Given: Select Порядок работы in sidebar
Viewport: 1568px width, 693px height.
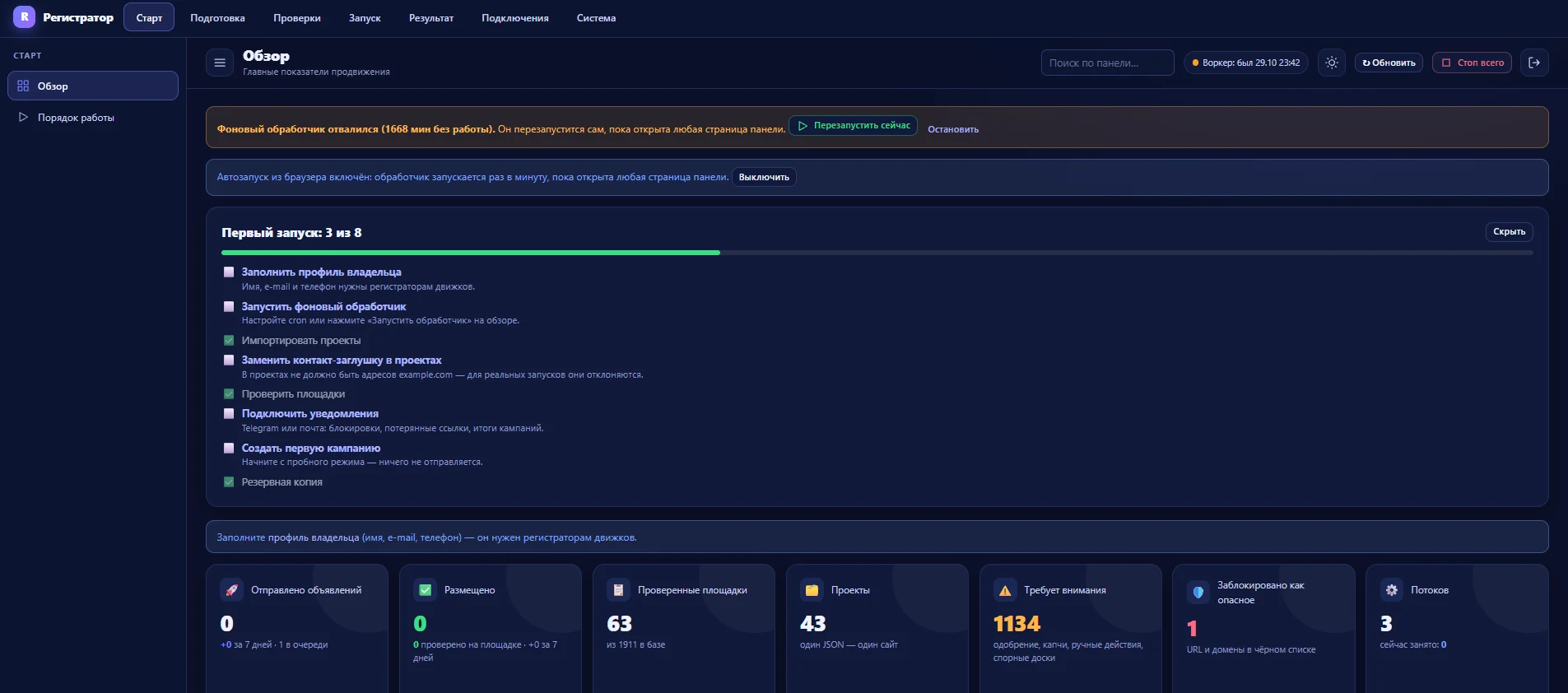Looking at the screenshot, I should coord(93,118).
